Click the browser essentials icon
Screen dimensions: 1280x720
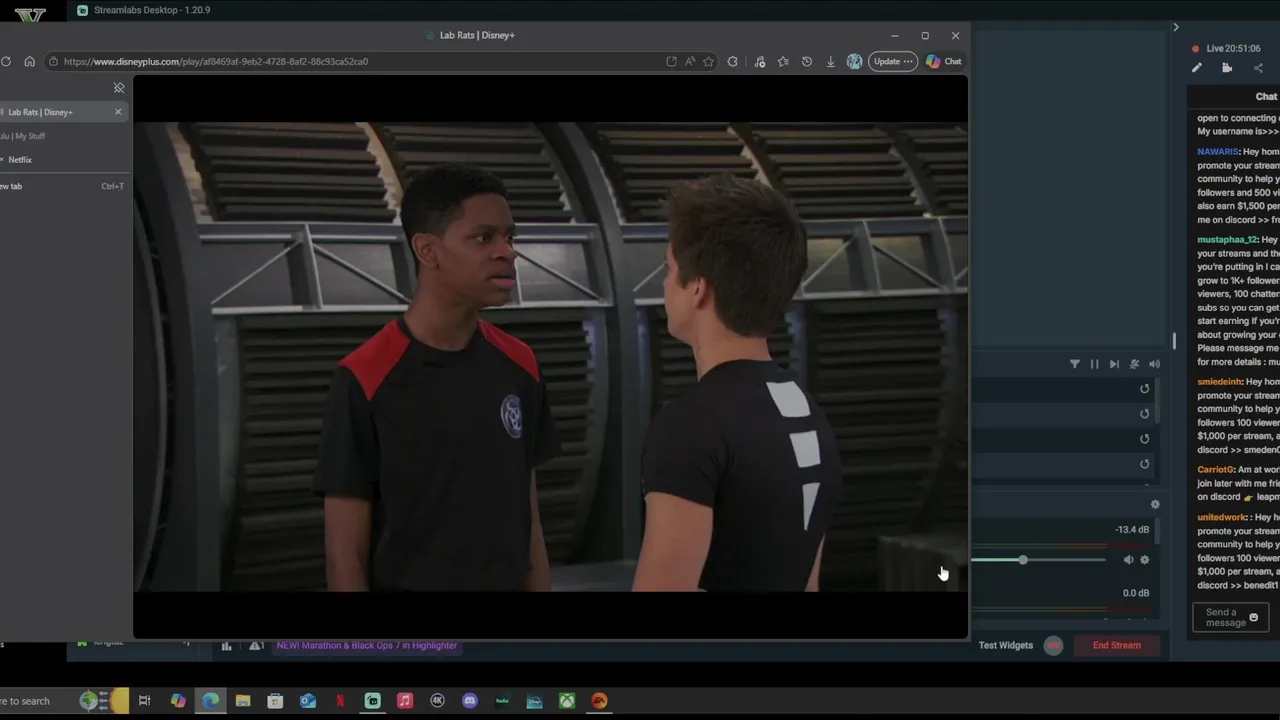(760, 61)
